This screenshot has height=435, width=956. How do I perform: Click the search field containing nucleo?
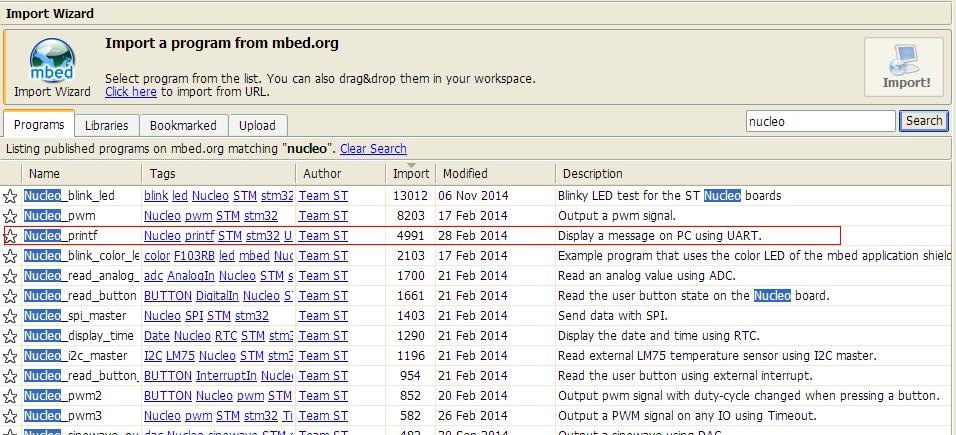click(x=821, y=121)
